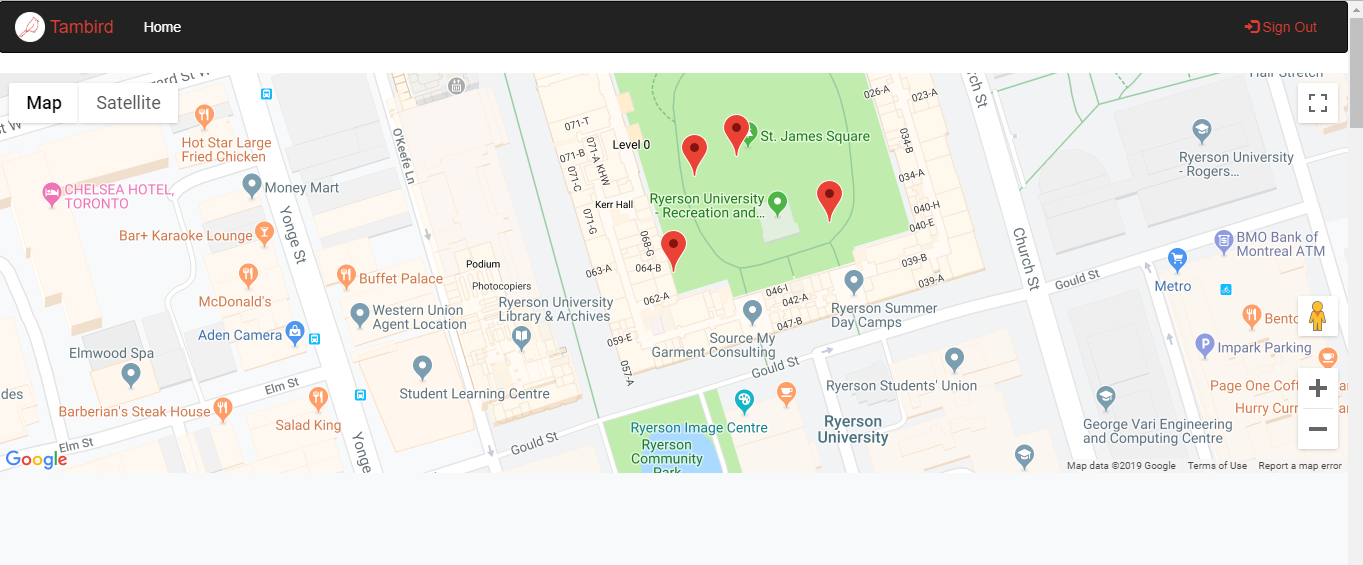Open the Terms of Use link
The image size is (1363, 565).
(1217, 466)
